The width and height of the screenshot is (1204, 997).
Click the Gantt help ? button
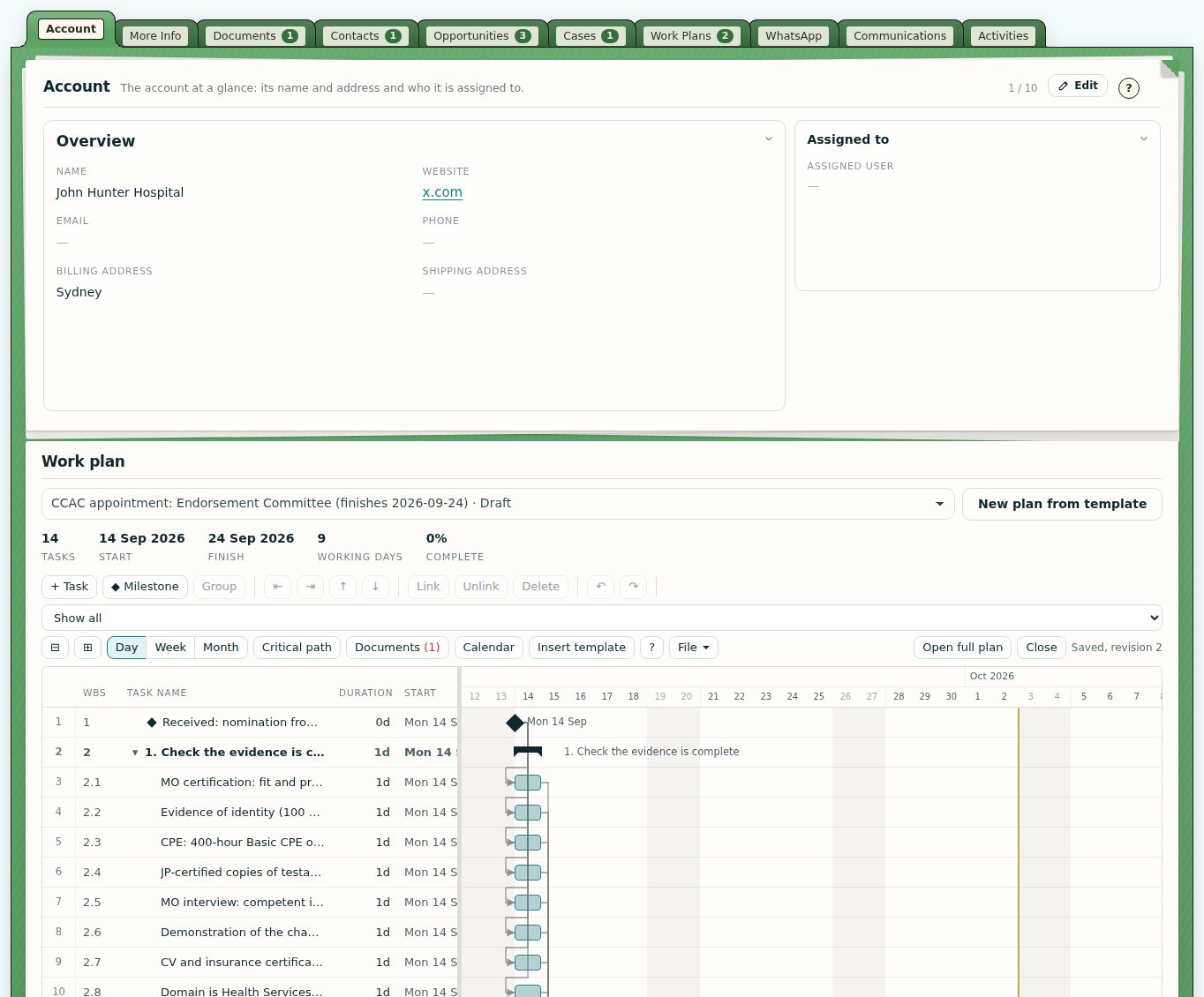point(651,648)
